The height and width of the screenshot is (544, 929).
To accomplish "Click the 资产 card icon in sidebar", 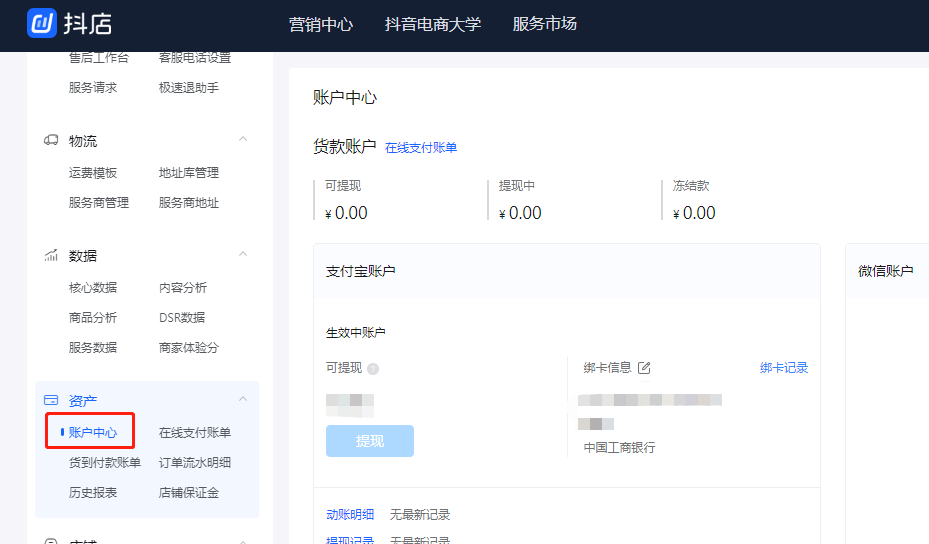I will pos(51,400).
